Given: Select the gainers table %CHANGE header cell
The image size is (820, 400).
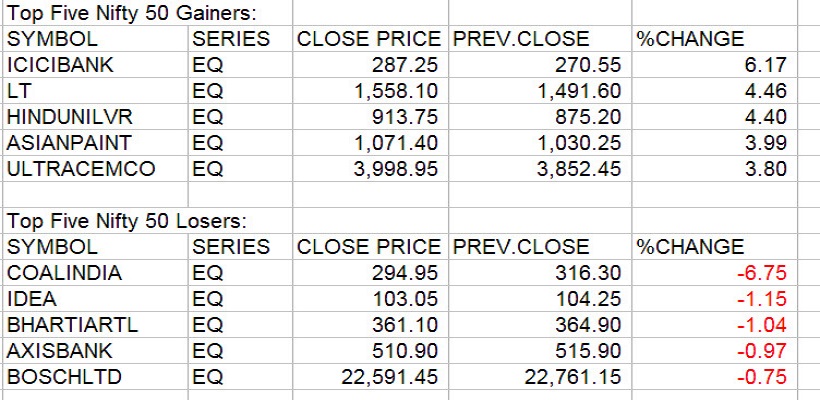Looking at the screenshot, I should tap(690, 40).
